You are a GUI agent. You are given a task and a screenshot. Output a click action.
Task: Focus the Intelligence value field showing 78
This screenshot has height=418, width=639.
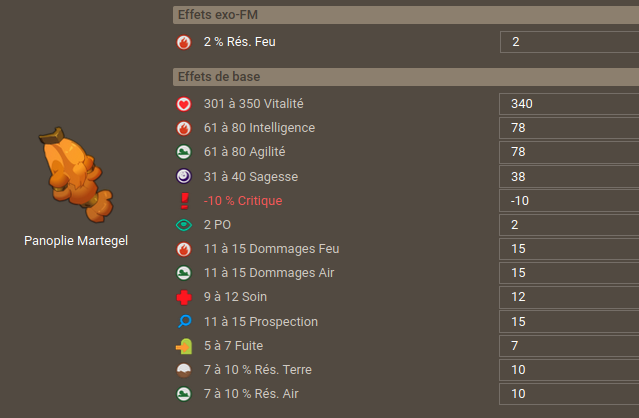click(569, 128)
